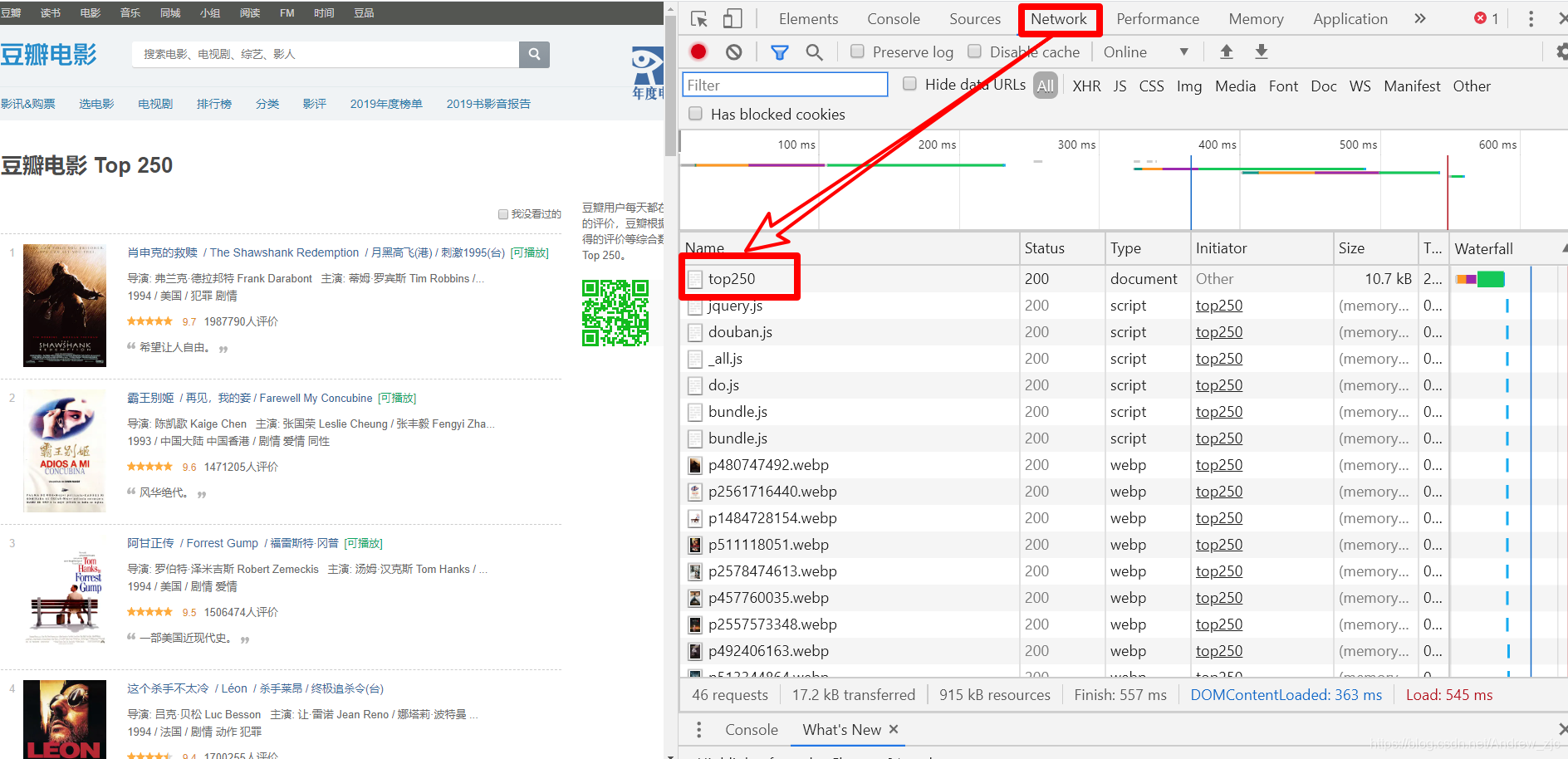Check the Hide data URLs checkbox
The height and width of the screenshot is (759, 1568).
coord(909,84)
